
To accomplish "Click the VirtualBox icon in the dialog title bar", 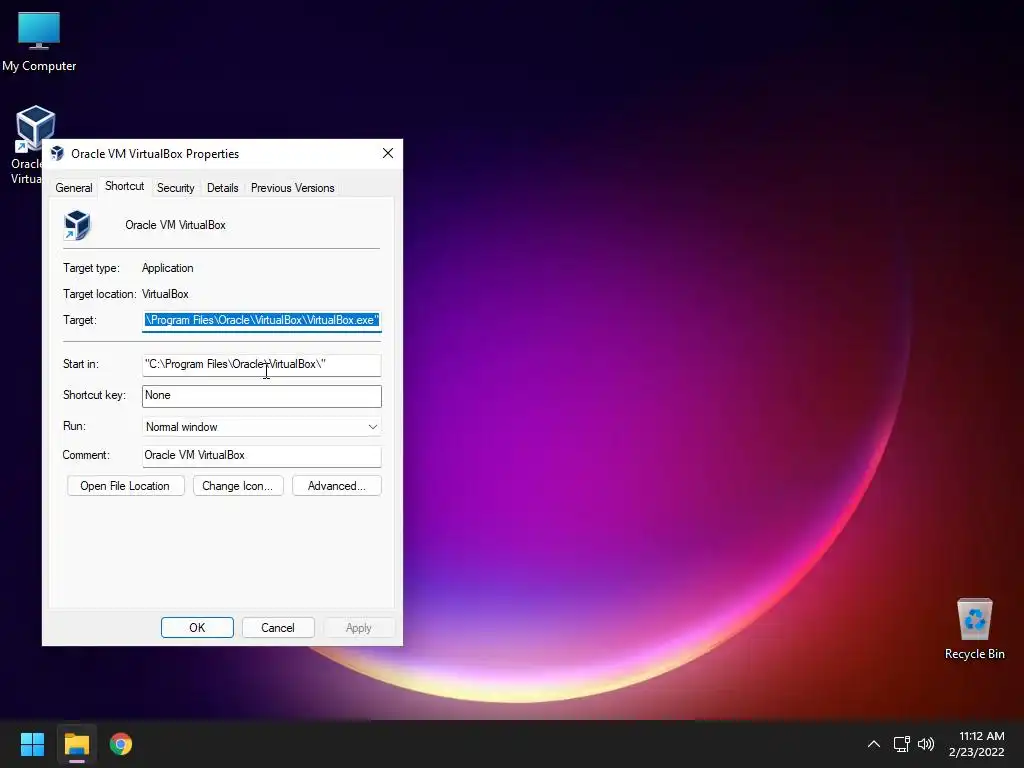I will click(57, 153).
